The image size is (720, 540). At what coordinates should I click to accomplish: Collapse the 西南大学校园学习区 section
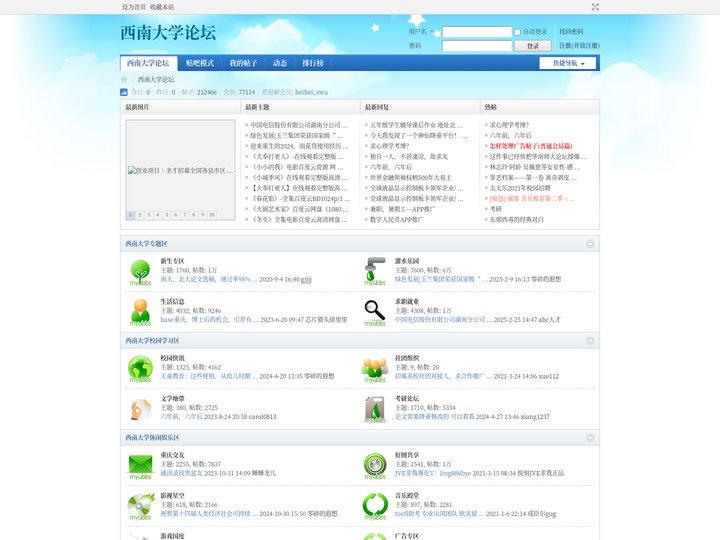pos(590,341)
